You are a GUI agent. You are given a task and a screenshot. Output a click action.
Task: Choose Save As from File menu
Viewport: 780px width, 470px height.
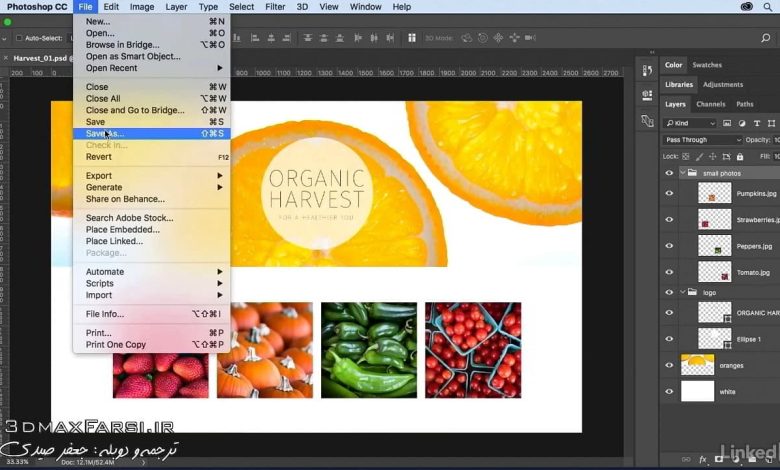click(152, 133)
